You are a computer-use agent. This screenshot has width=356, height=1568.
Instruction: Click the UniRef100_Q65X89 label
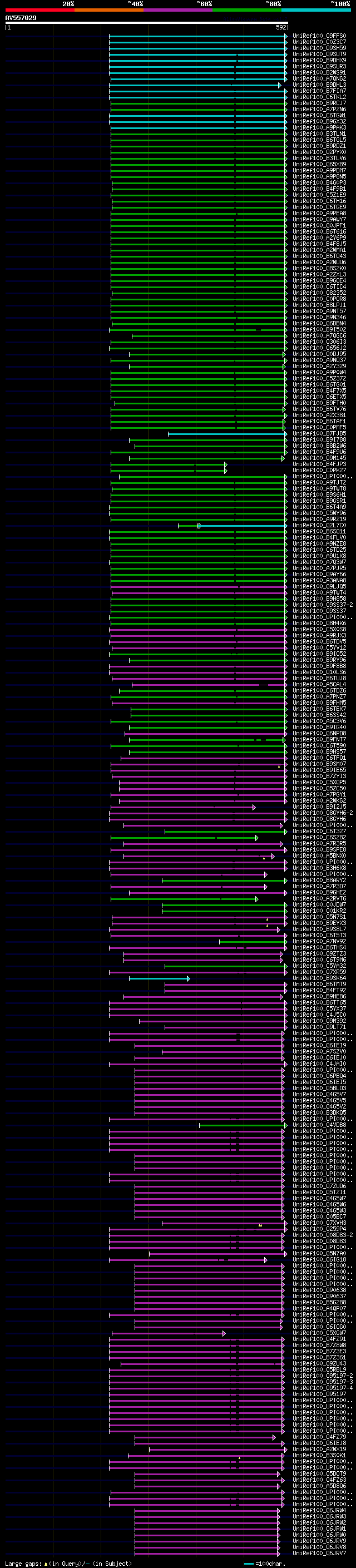[x=319, y=164]
